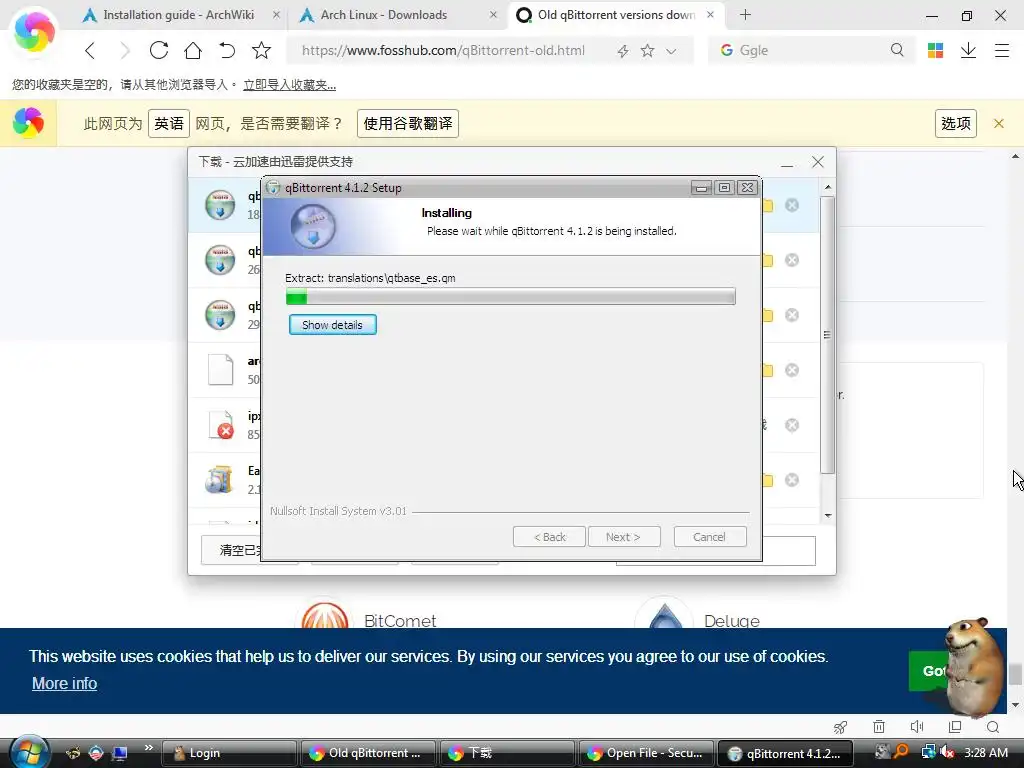Expand the address bar dropdown chevron
This screenshot has width=1024, height=768.
click(x=671, y=51)
